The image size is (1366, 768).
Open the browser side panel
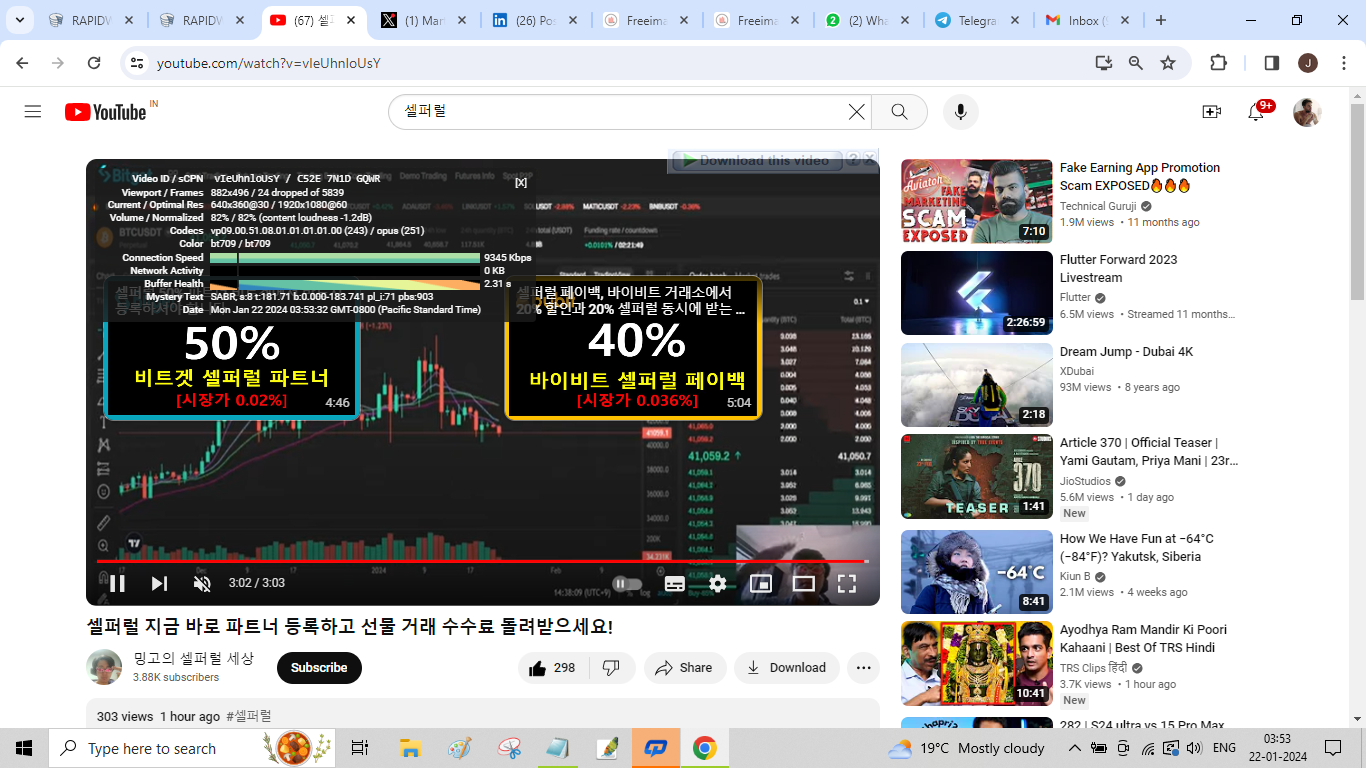pos(1272,63)
